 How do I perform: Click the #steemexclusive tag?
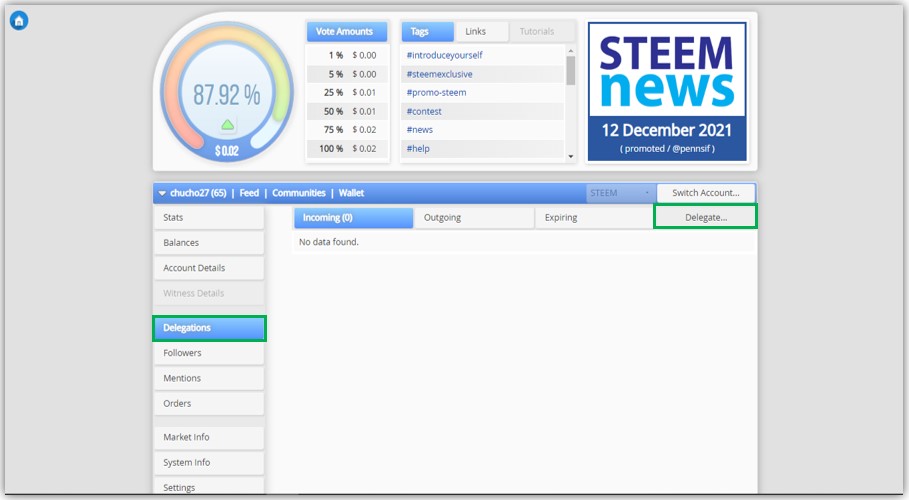click(439, 74)
